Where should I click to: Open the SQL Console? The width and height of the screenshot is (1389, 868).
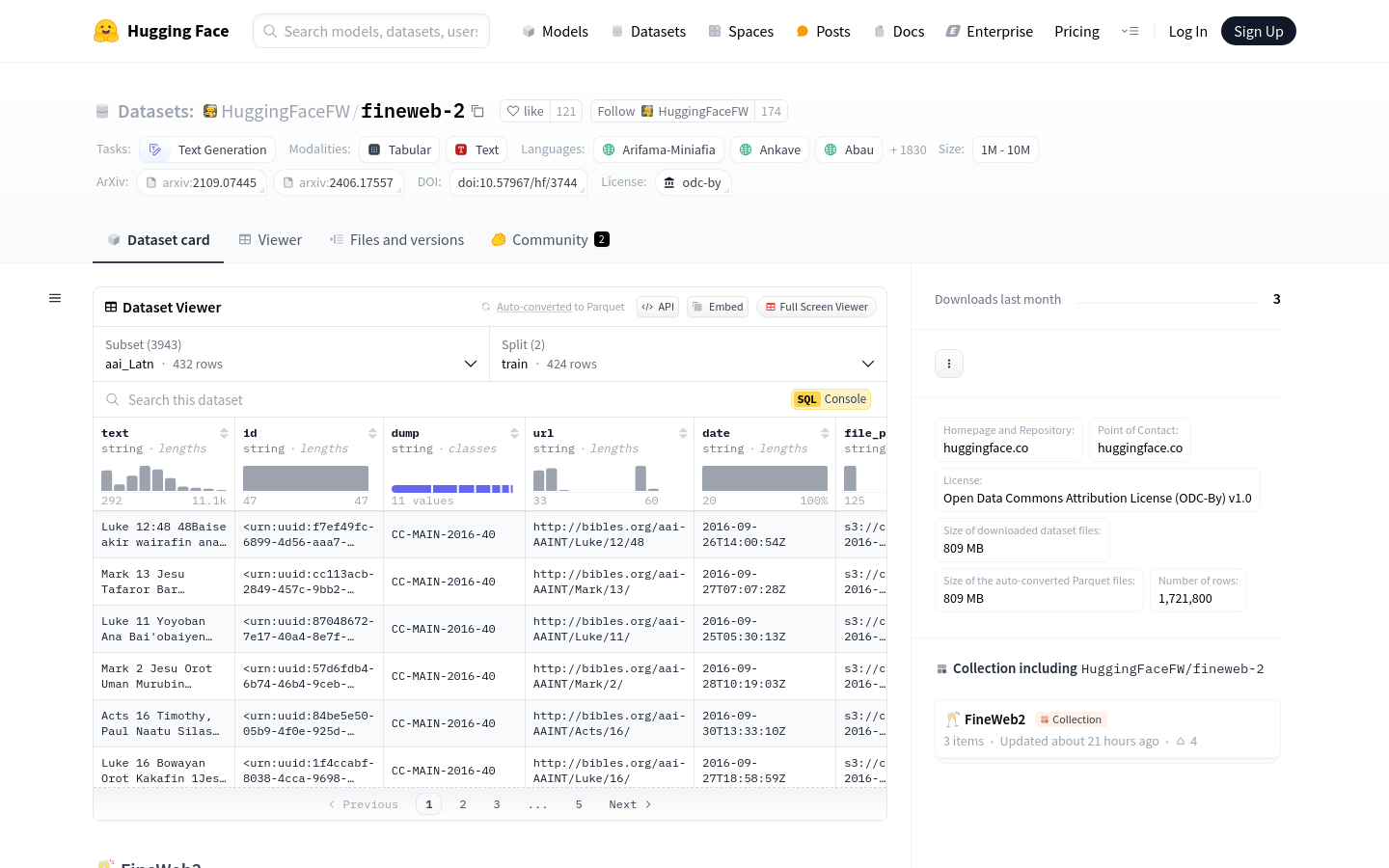[831, 399]
